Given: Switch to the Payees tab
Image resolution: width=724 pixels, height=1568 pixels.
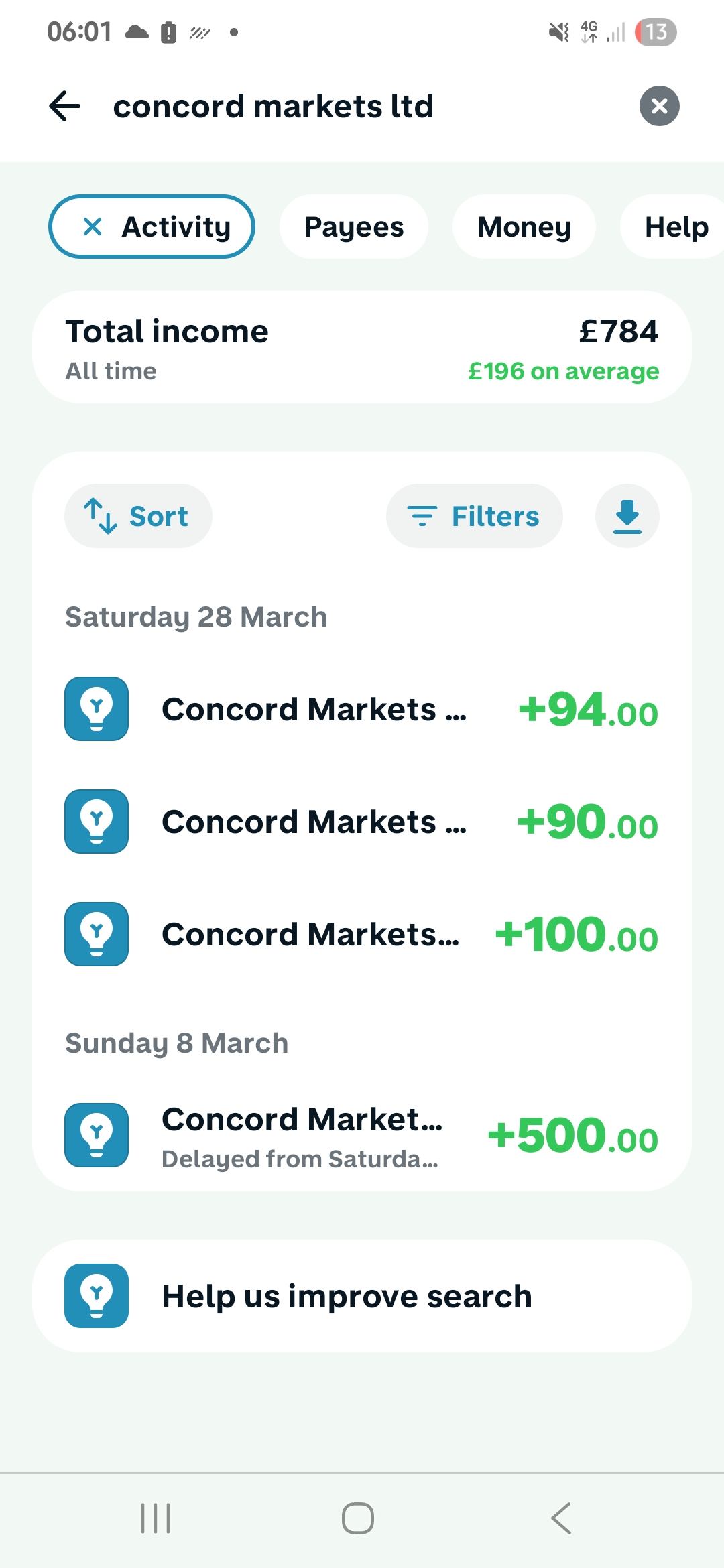Looking at the screenshot, I should (x=354, y=226).
